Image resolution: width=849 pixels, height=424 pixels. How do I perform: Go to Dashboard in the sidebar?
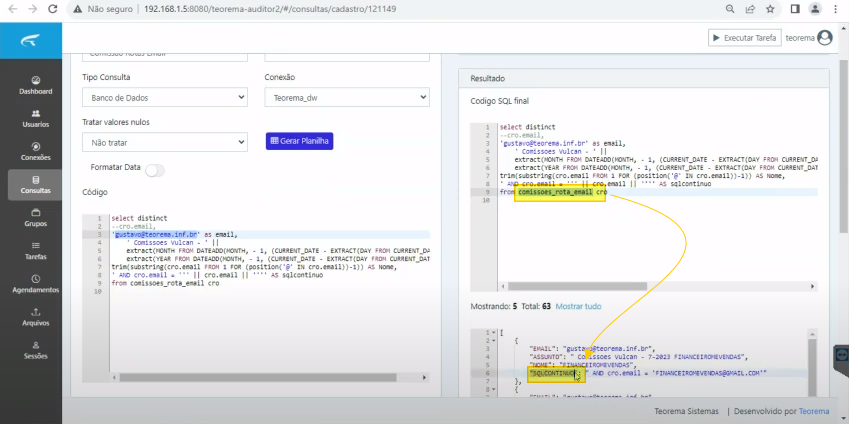coord(36,86)
